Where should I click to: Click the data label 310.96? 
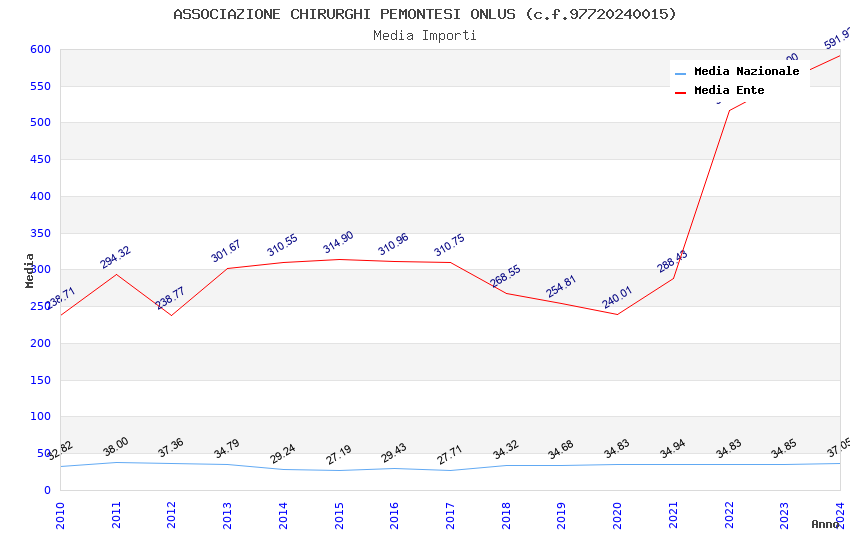tap(394, 244)
